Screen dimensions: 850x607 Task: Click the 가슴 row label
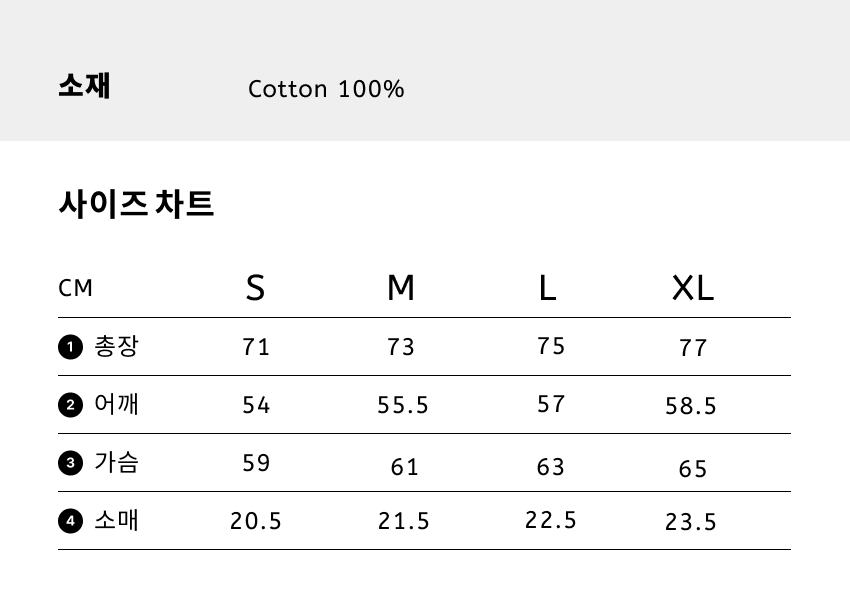pos(116,462)
